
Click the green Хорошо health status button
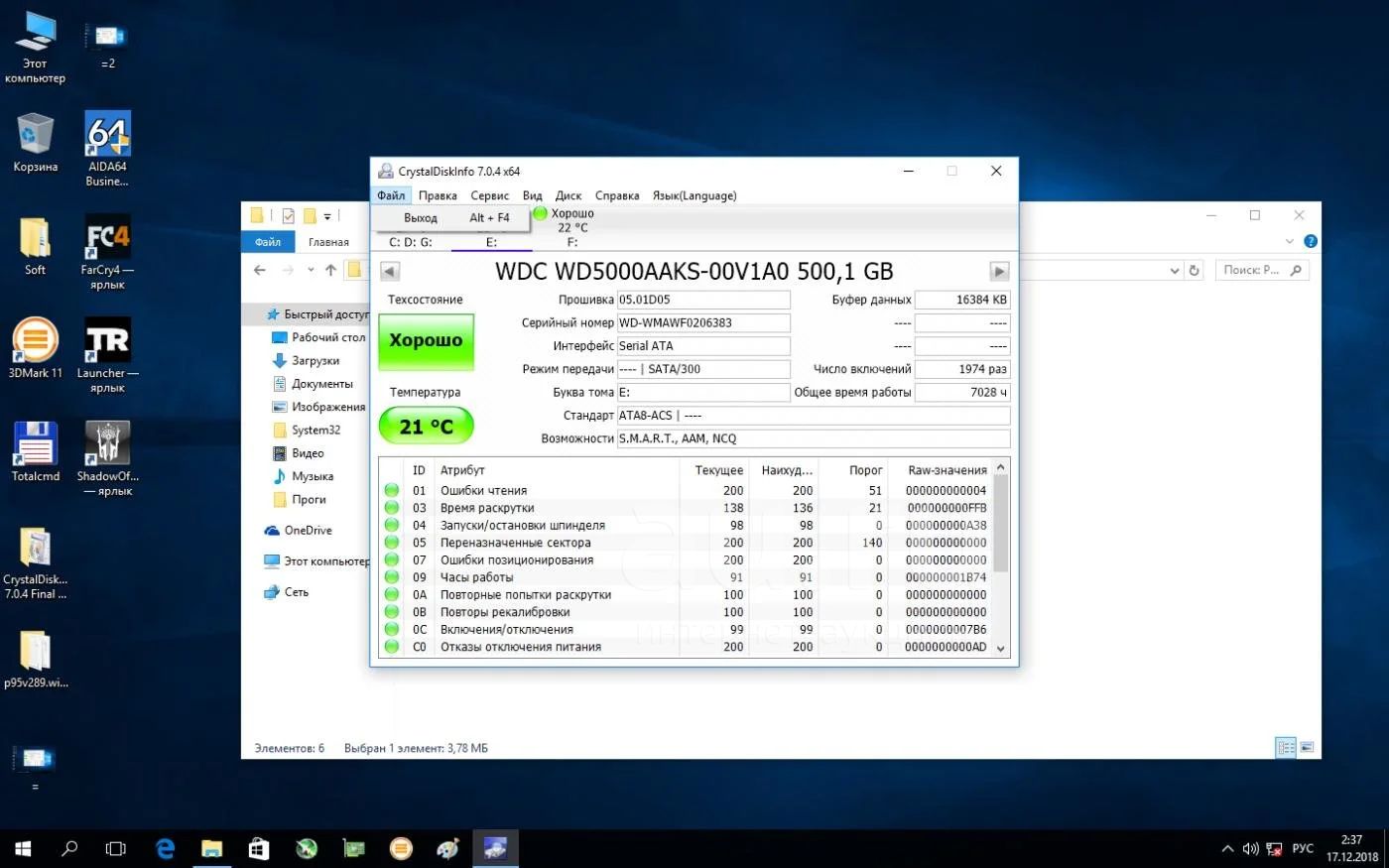click(427, 341)
